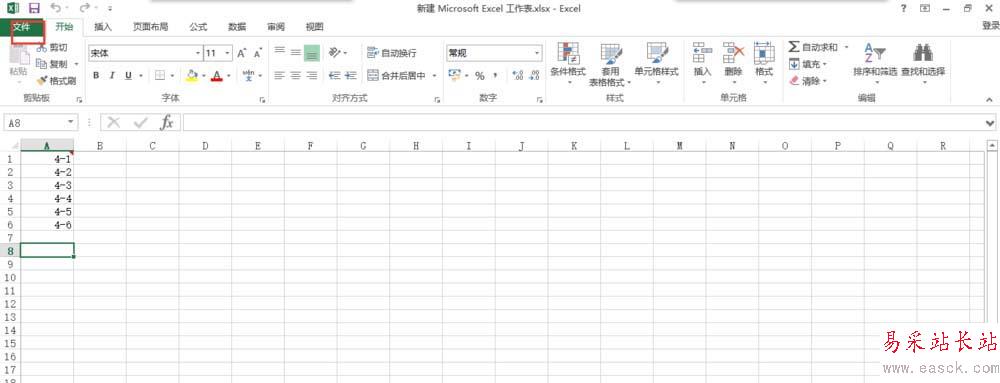This screenshot has width=1000, height=383.
Task: Click Sign in (登录) link
Action: coord(990,26)
